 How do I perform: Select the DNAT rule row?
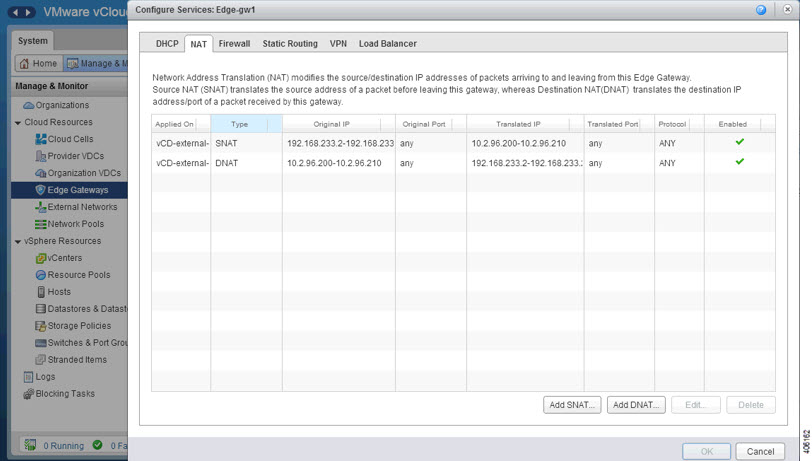463,163
